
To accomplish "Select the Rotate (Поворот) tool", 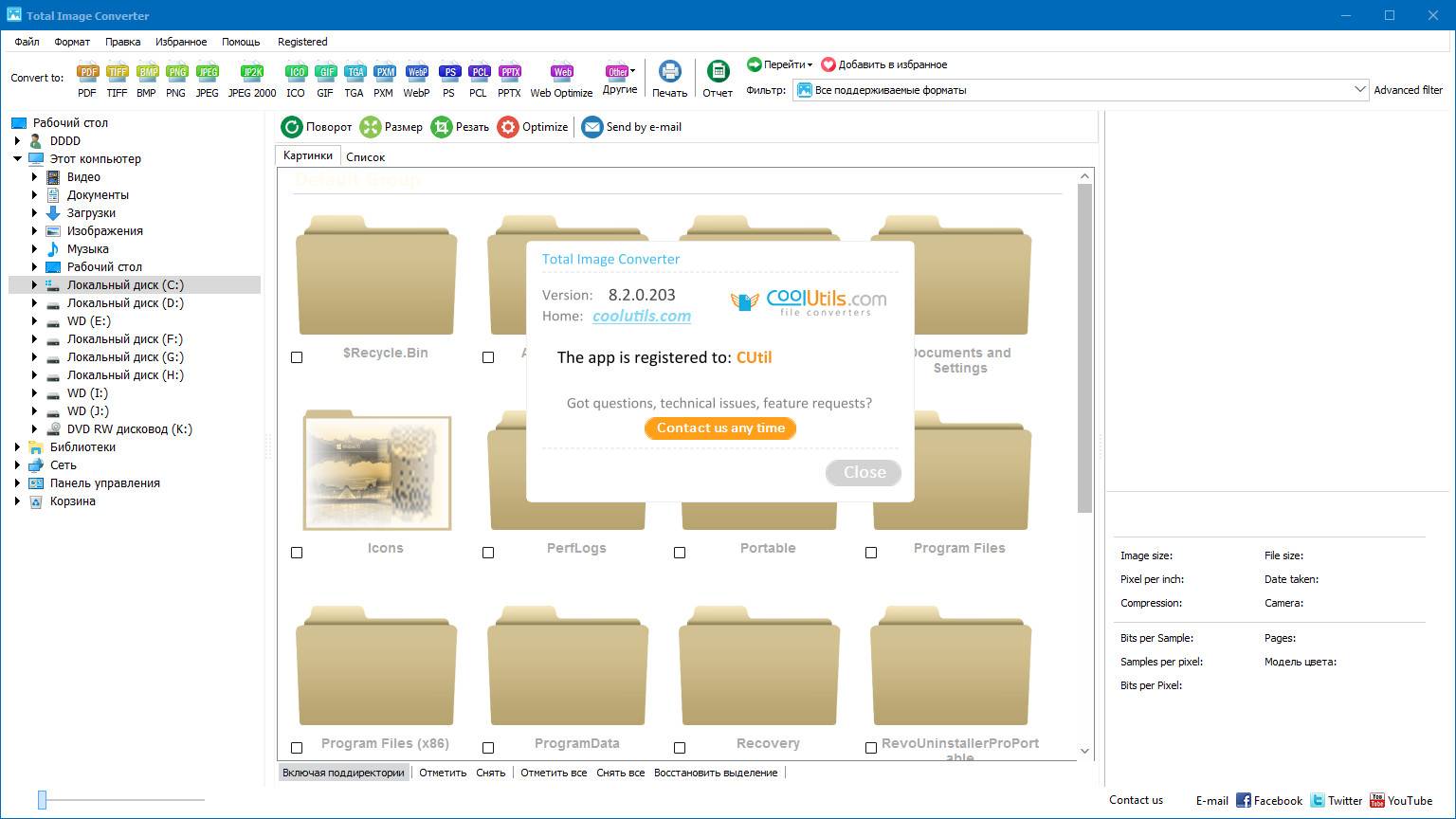I will pyautogui.click(x=317, y=127).
